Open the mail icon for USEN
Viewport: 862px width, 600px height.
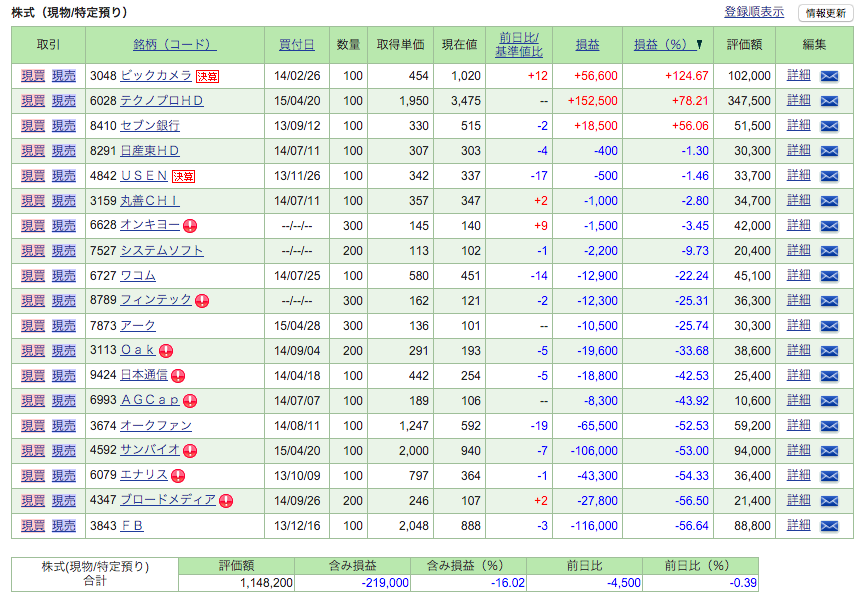pos(829,176)
